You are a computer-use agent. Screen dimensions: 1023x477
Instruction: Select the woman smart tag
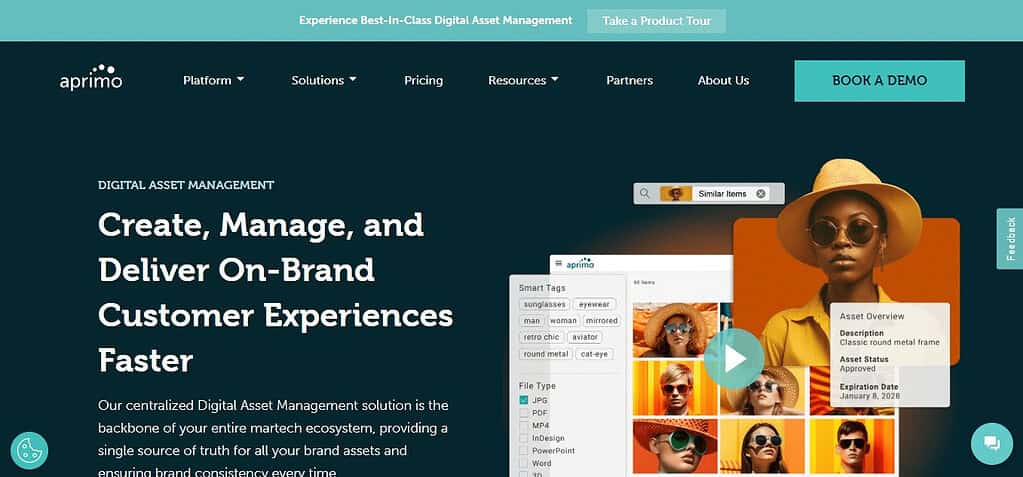point(563,321)
